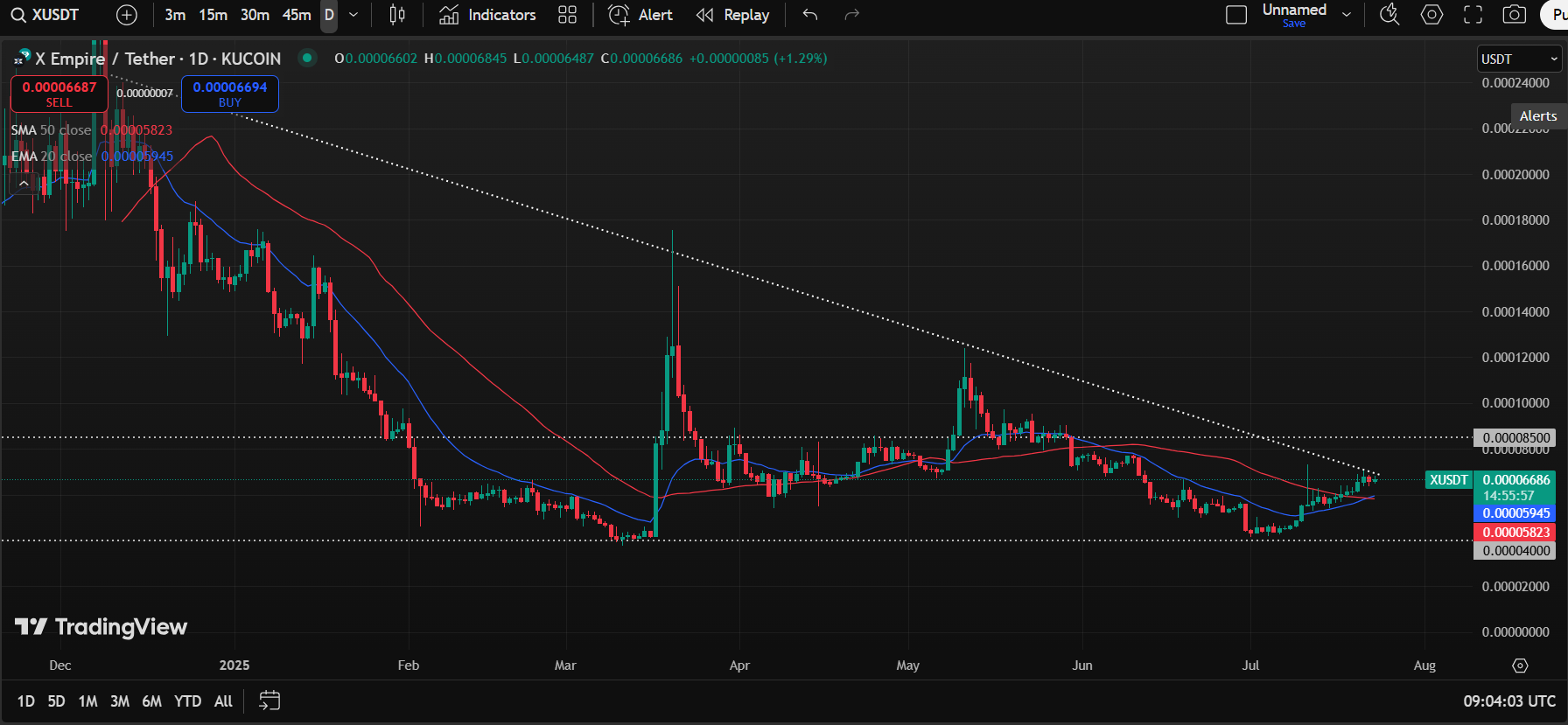The image size is (1568, 725).
Task: Click the XUSDT last price label
Action: [1448, 479]
